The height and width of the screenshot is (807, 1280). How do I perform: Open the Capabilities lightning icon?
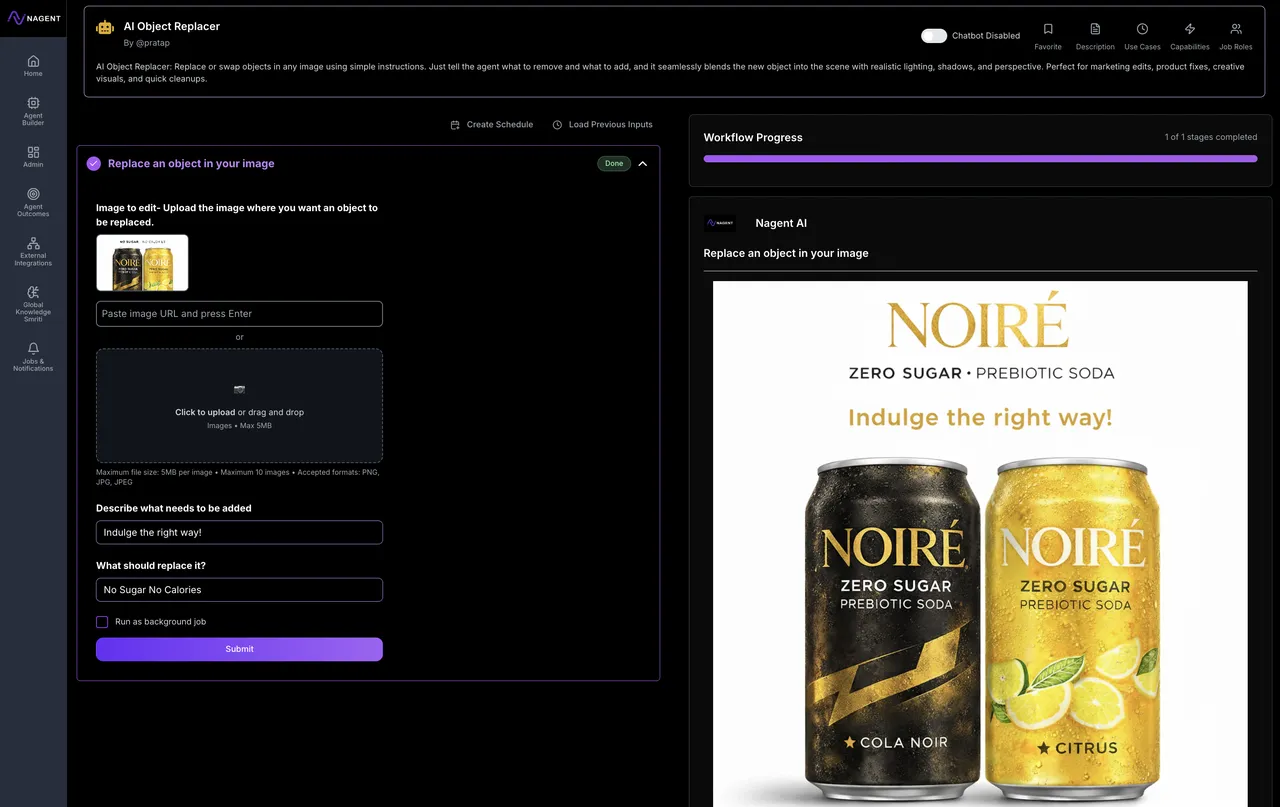(x=1190, y=29)
